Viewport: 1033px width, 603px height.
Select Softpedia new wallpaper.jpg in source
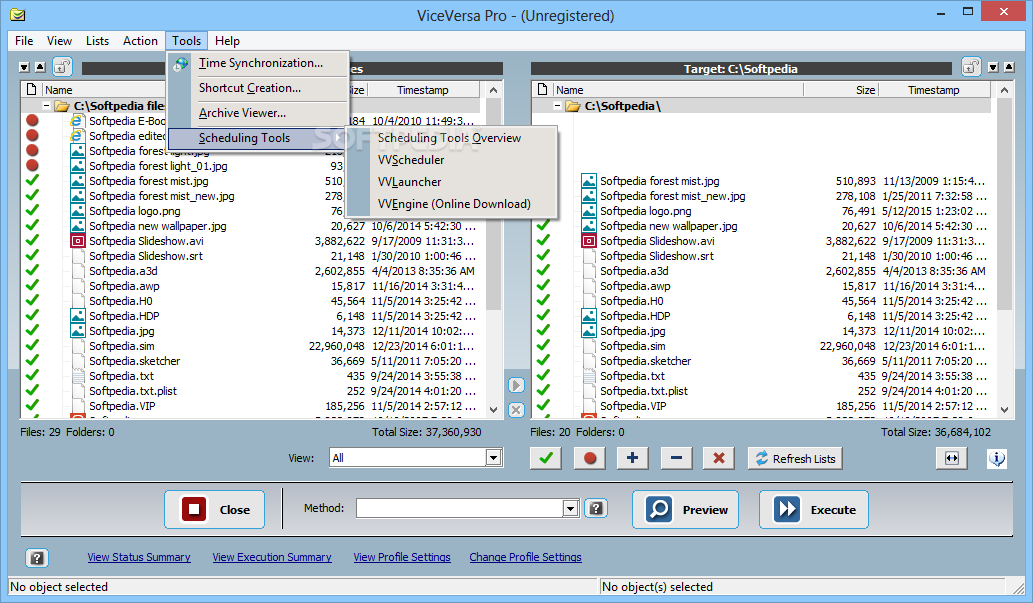[x=157, y=226]
